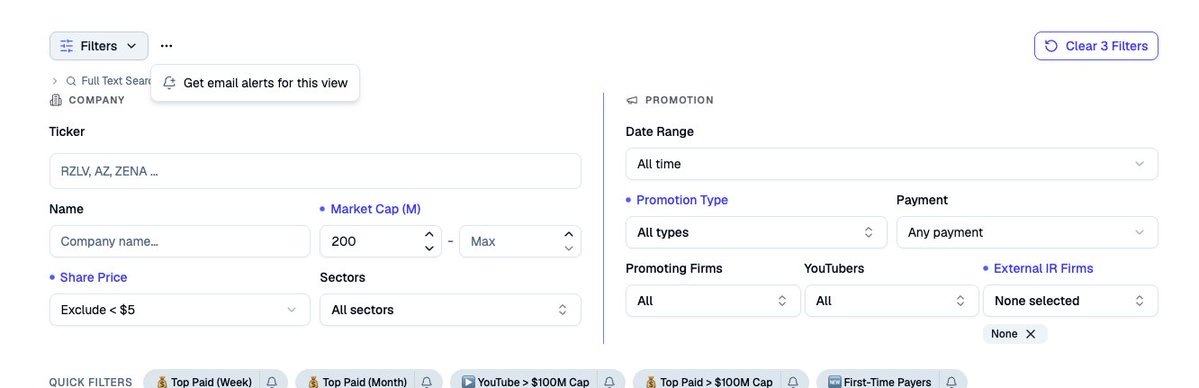Screen dimensions: 1199x388
Task: Click bell icon beside Top Paid (Month)
Action: [427, 382]
